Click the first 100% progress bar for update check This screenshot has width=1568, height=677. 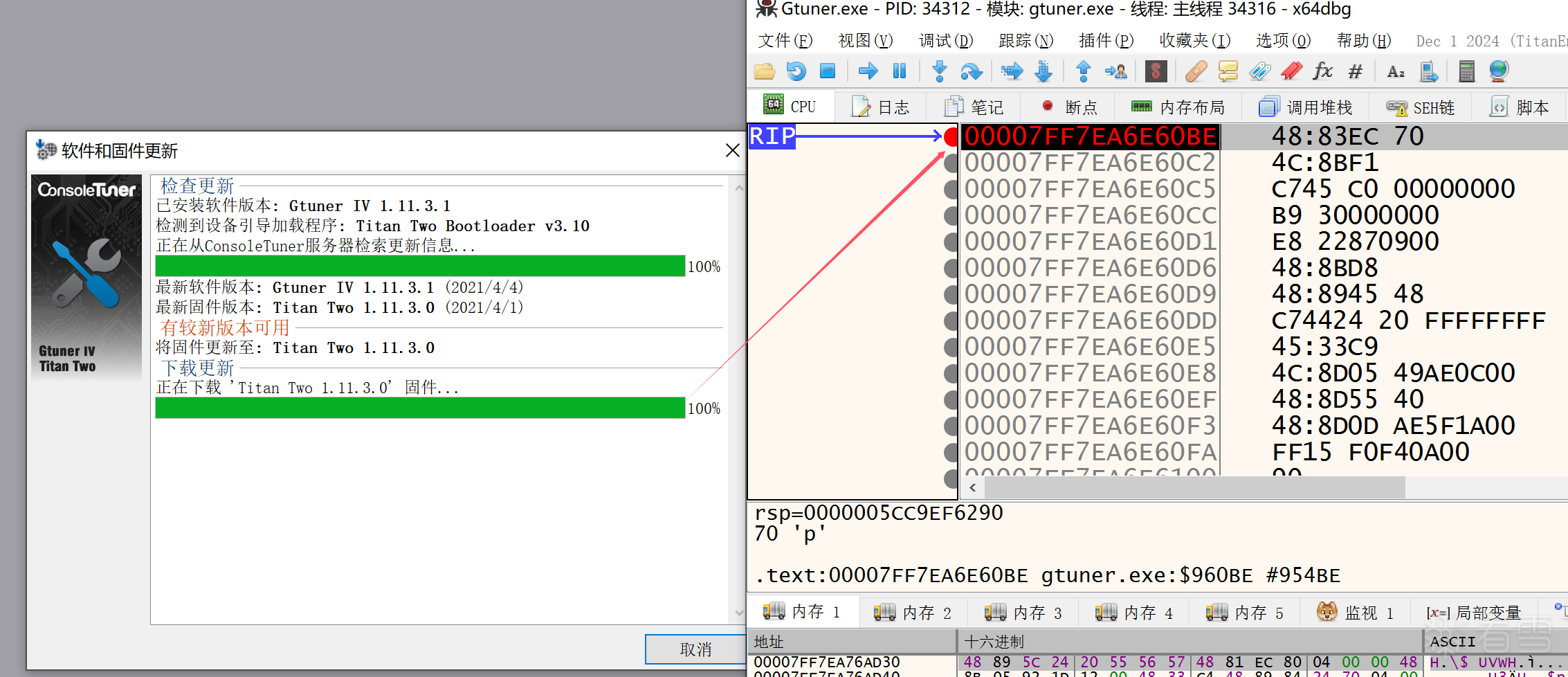pos(420,266)
